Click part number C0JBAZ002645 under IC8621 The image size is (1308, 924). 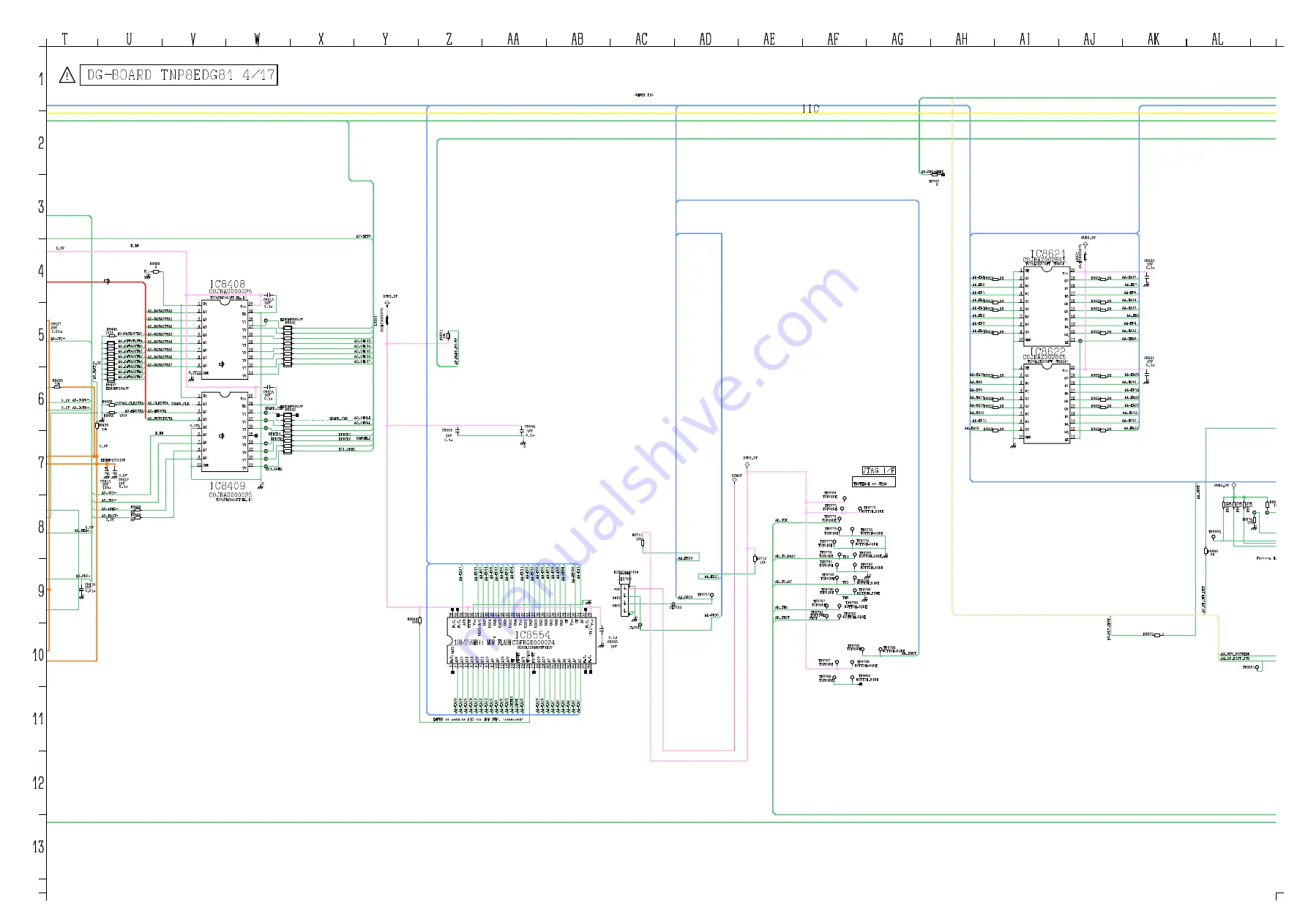pos(1044,260)
